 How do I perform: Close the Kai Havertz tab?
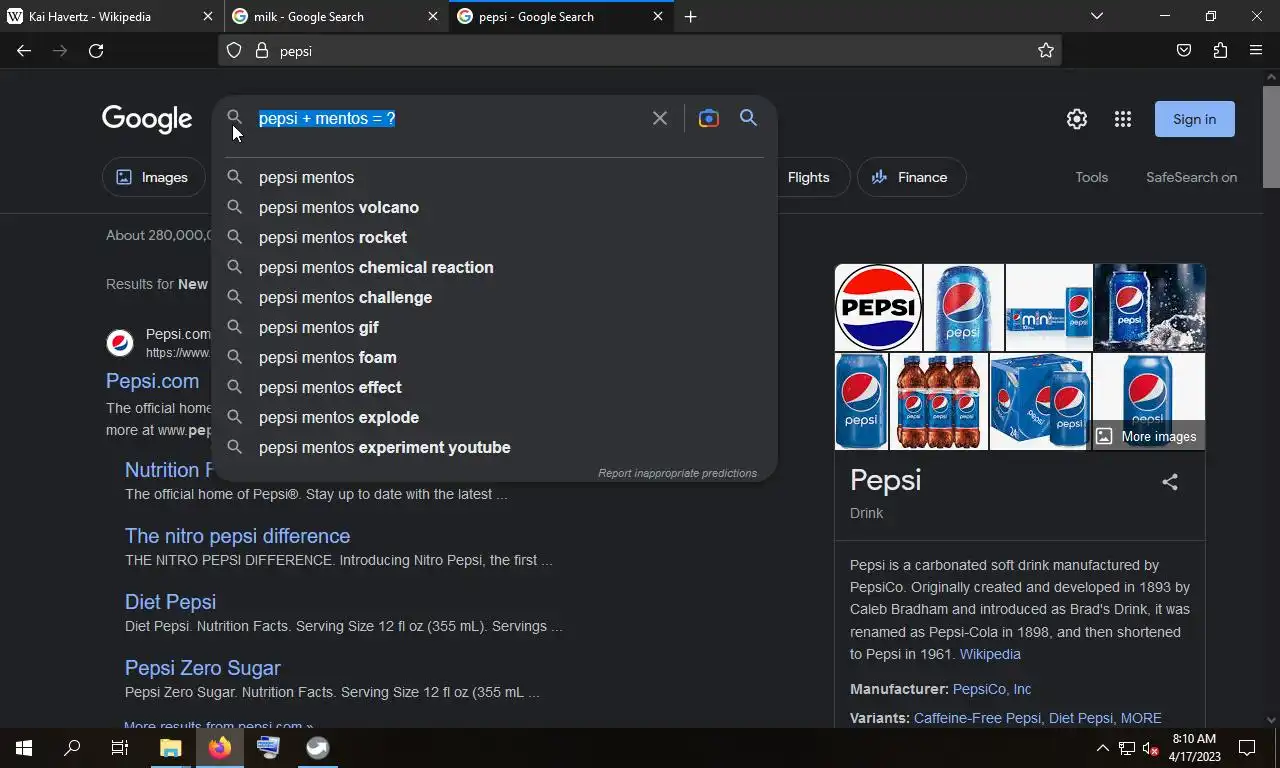[x=208, y=16]
